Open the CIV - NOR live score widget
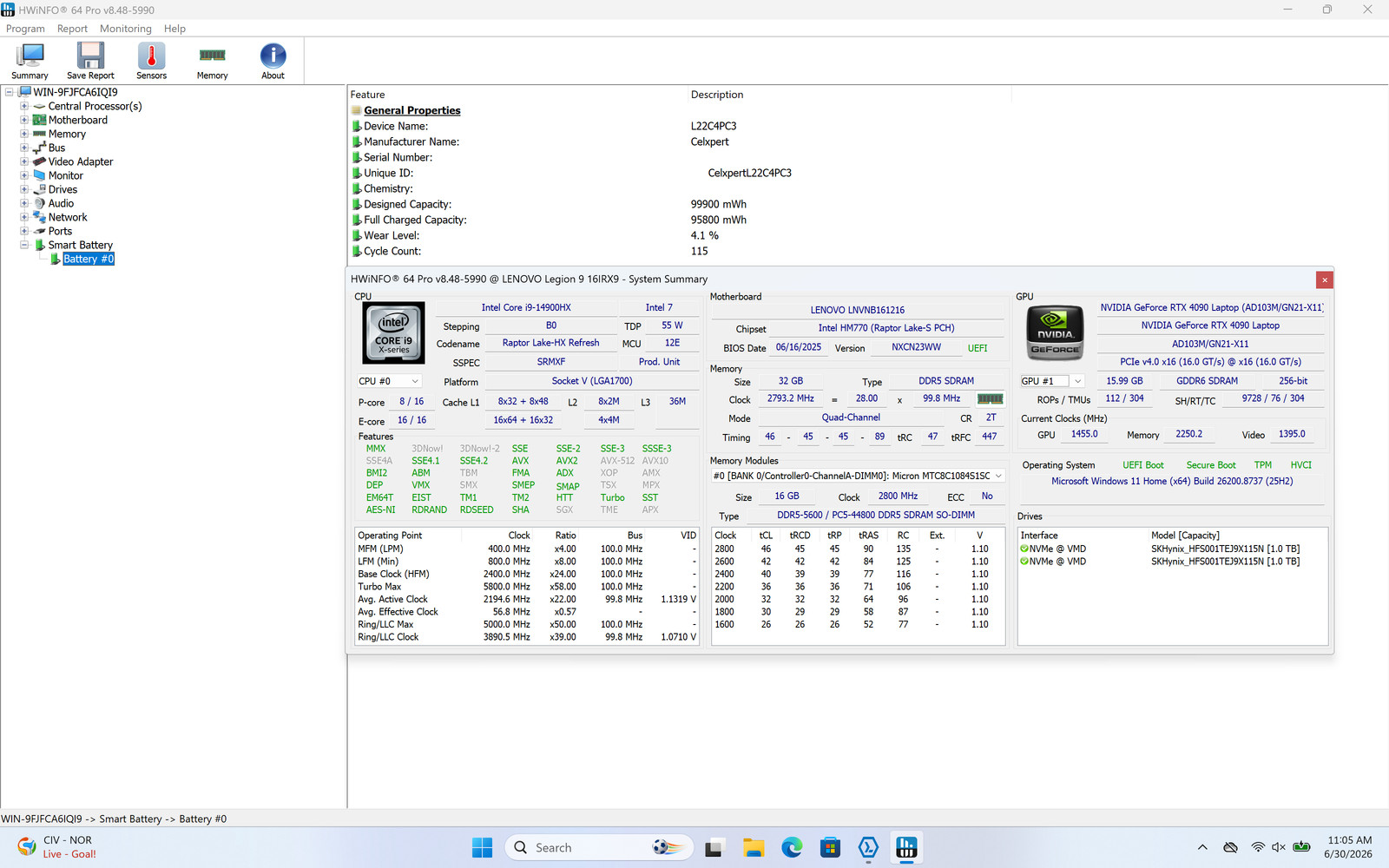Viewport: 1389px width, 868px height. tap(57, 847)
